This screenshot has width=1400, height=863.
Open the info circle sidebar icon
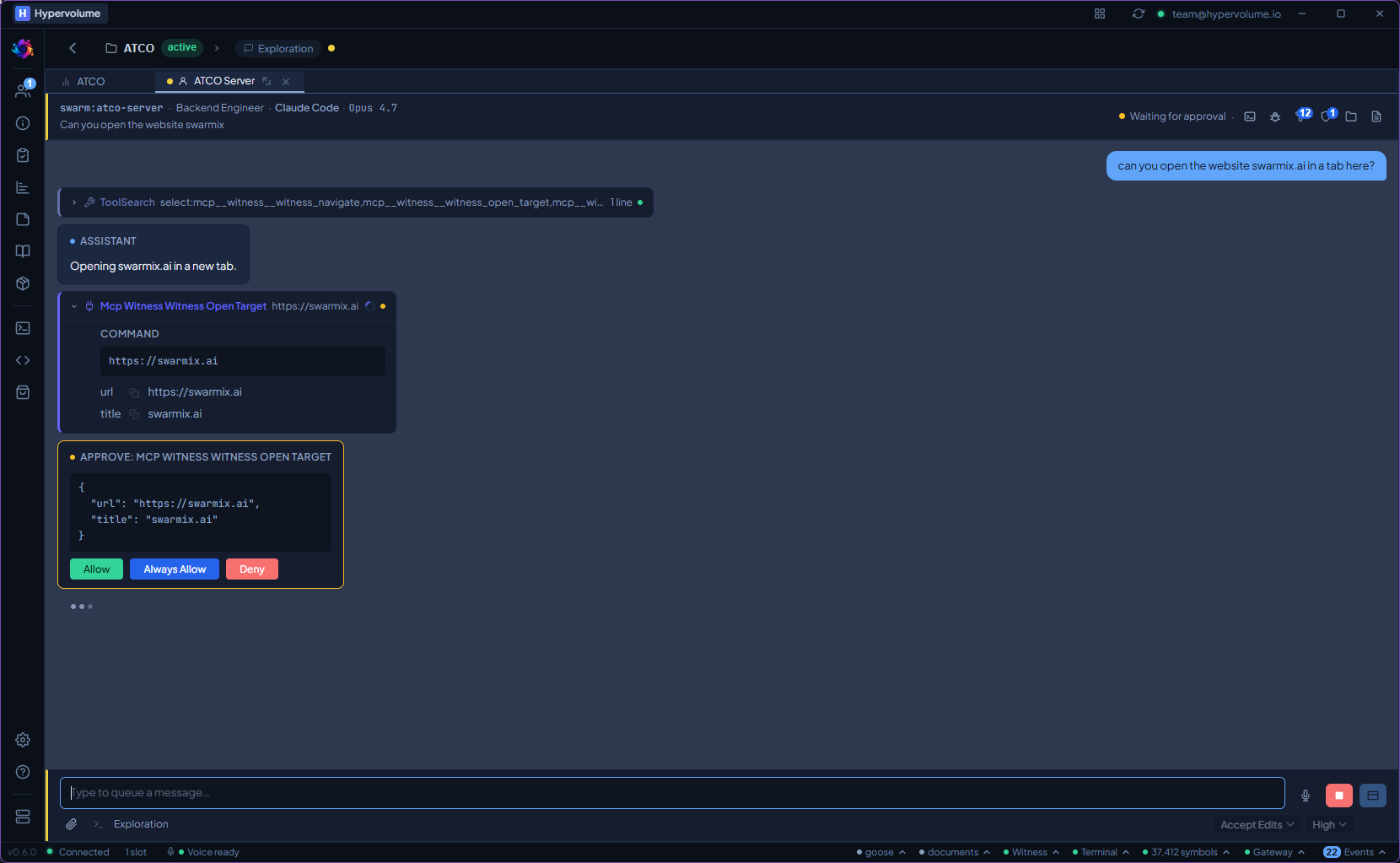pos(23,123)
